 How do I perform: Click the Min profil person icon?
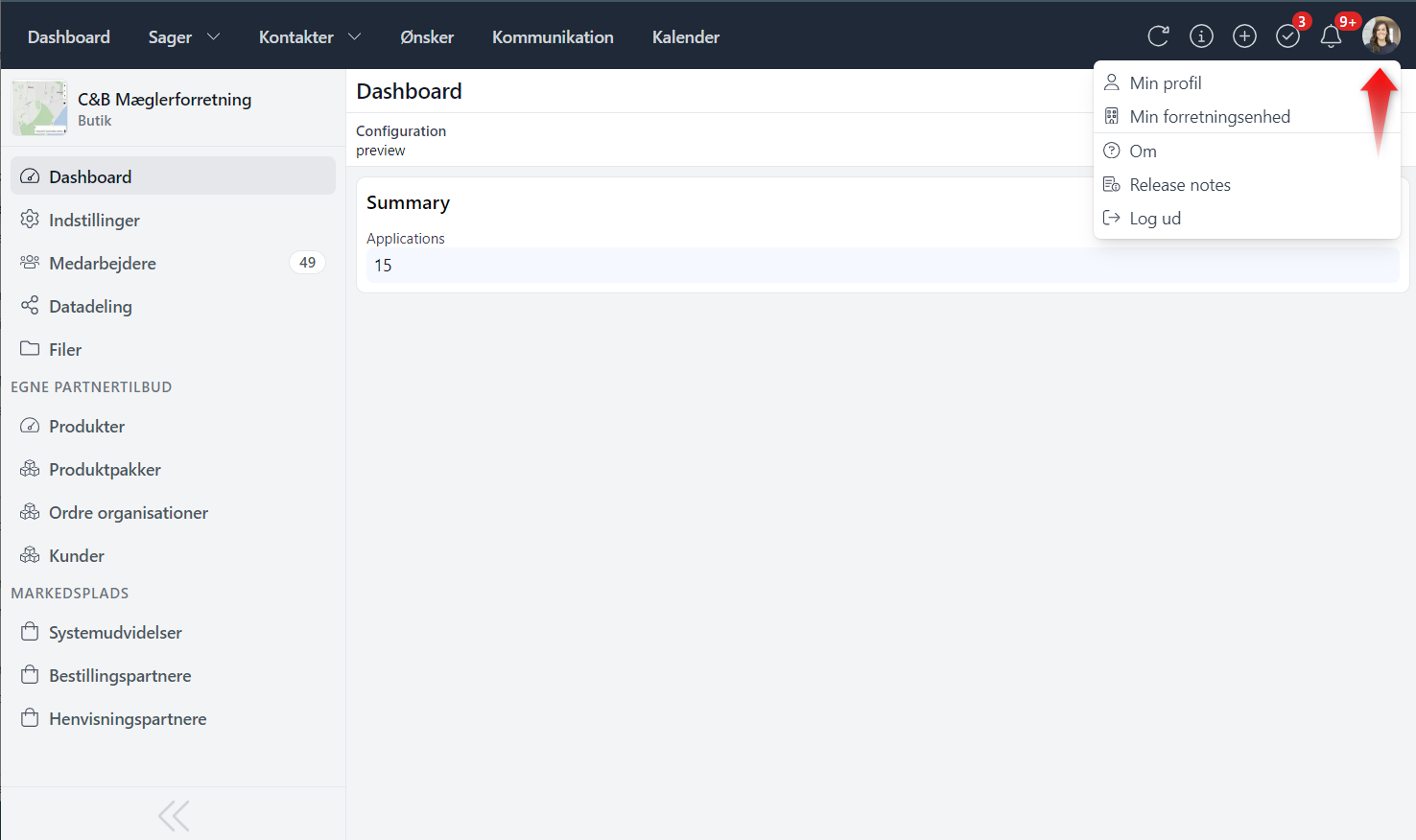pos(1112,82)
